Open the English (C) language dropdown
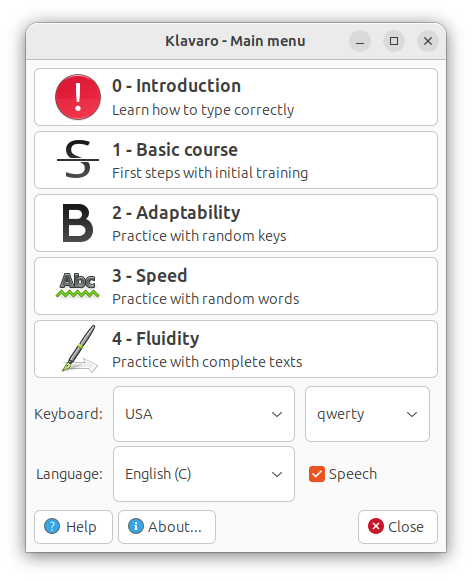This screenshot has width=472, height=581. [x=204, y=474]
